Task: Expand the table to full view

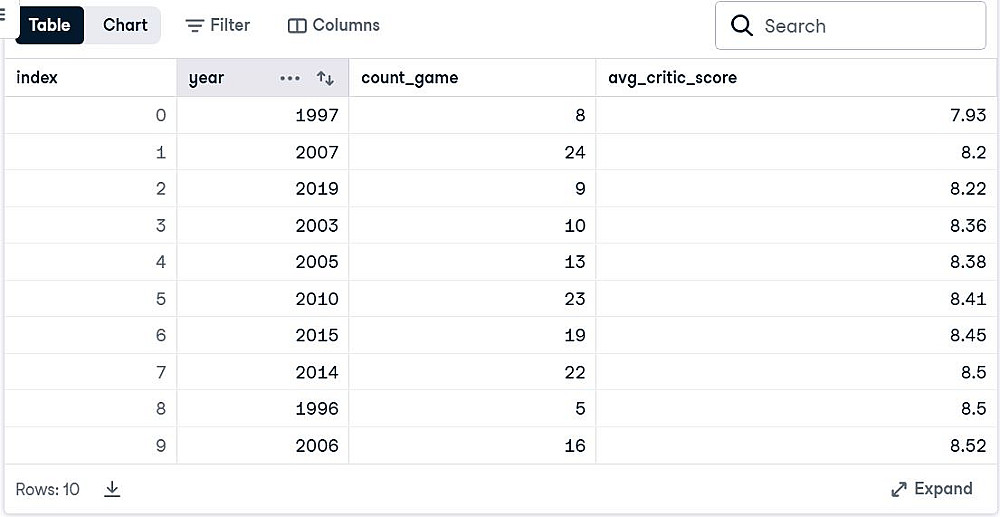Action: [x=931, y=489]
